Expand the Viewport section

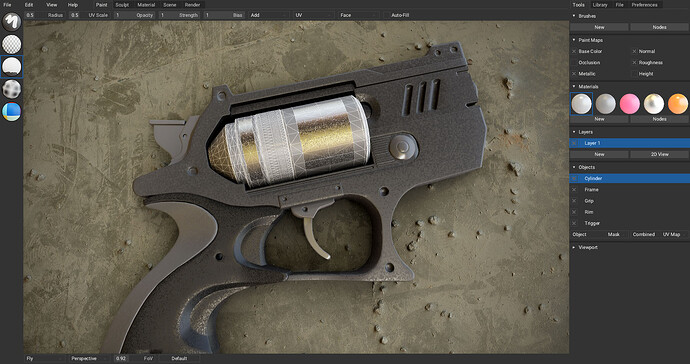574,247
